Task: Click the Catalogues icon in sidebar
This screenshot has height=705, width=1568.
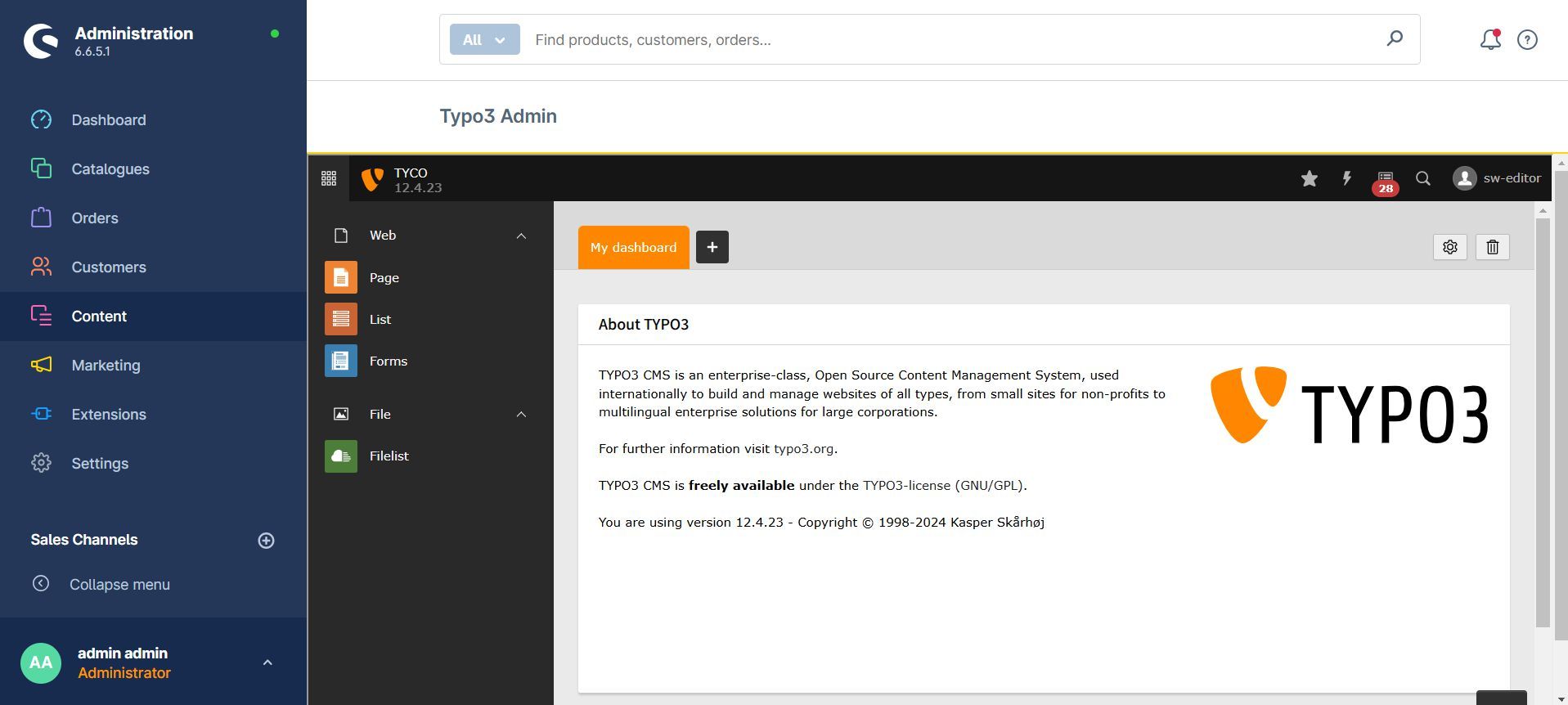Action: click(41, 168)
